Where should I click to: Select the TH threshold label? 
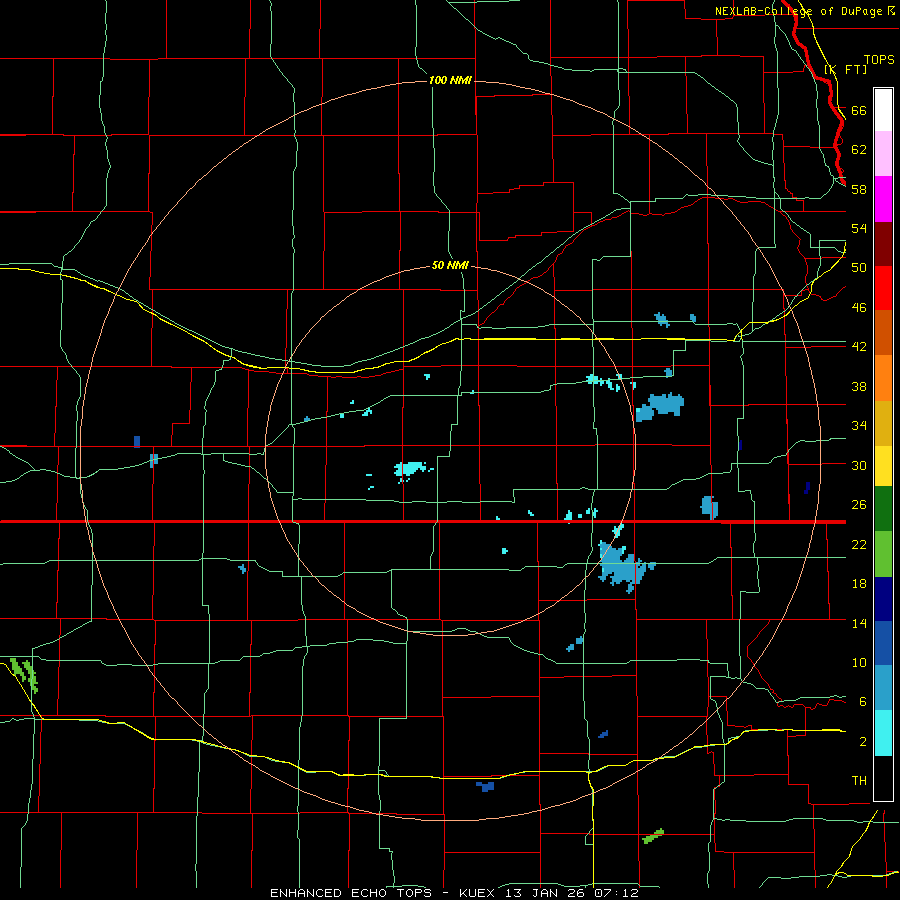(859, 781)
